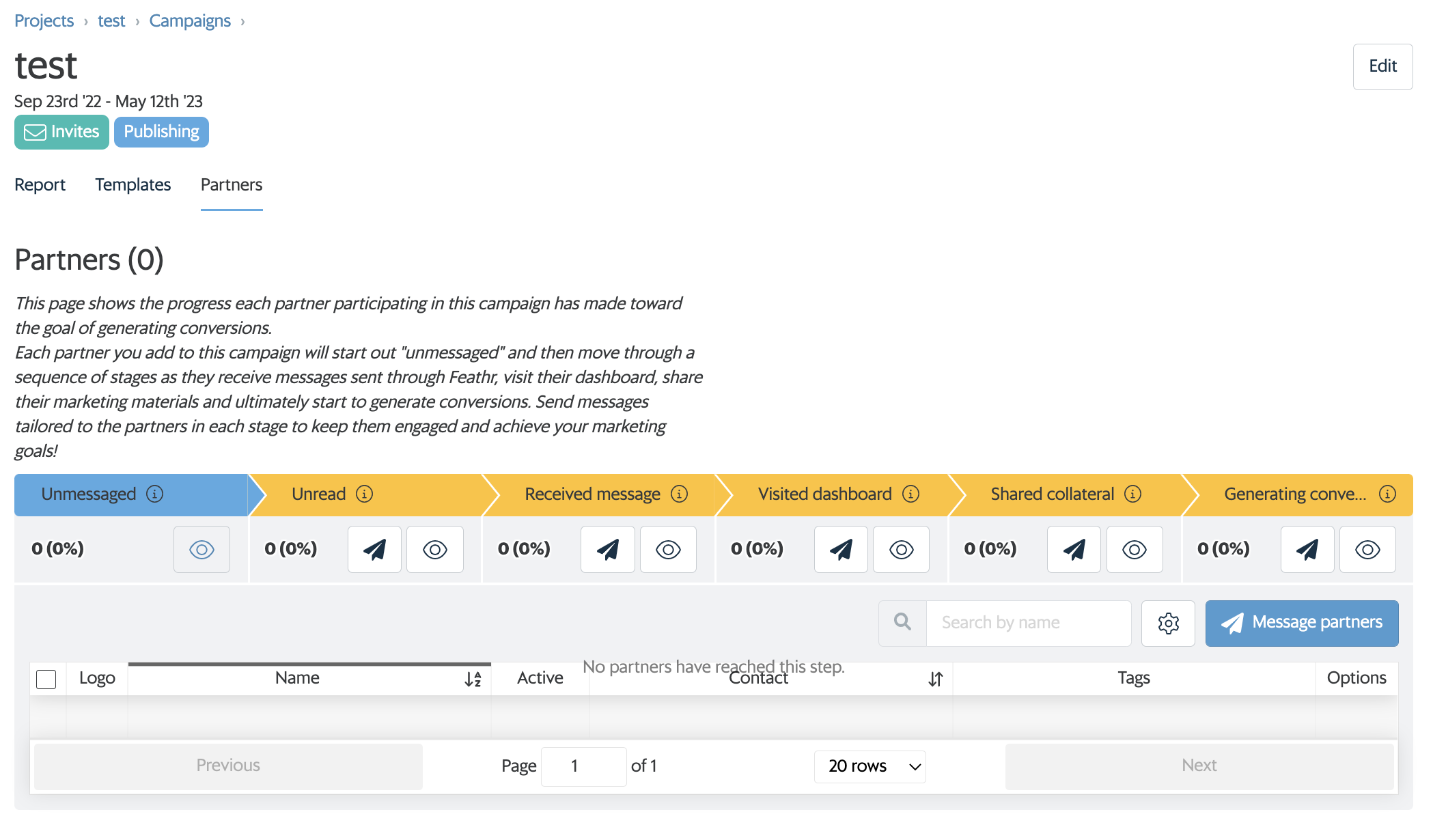View partners in Generating conversions stage
Viewport: 1433px width, 840px height.
pyautogui.click(x=1367, y=549)
